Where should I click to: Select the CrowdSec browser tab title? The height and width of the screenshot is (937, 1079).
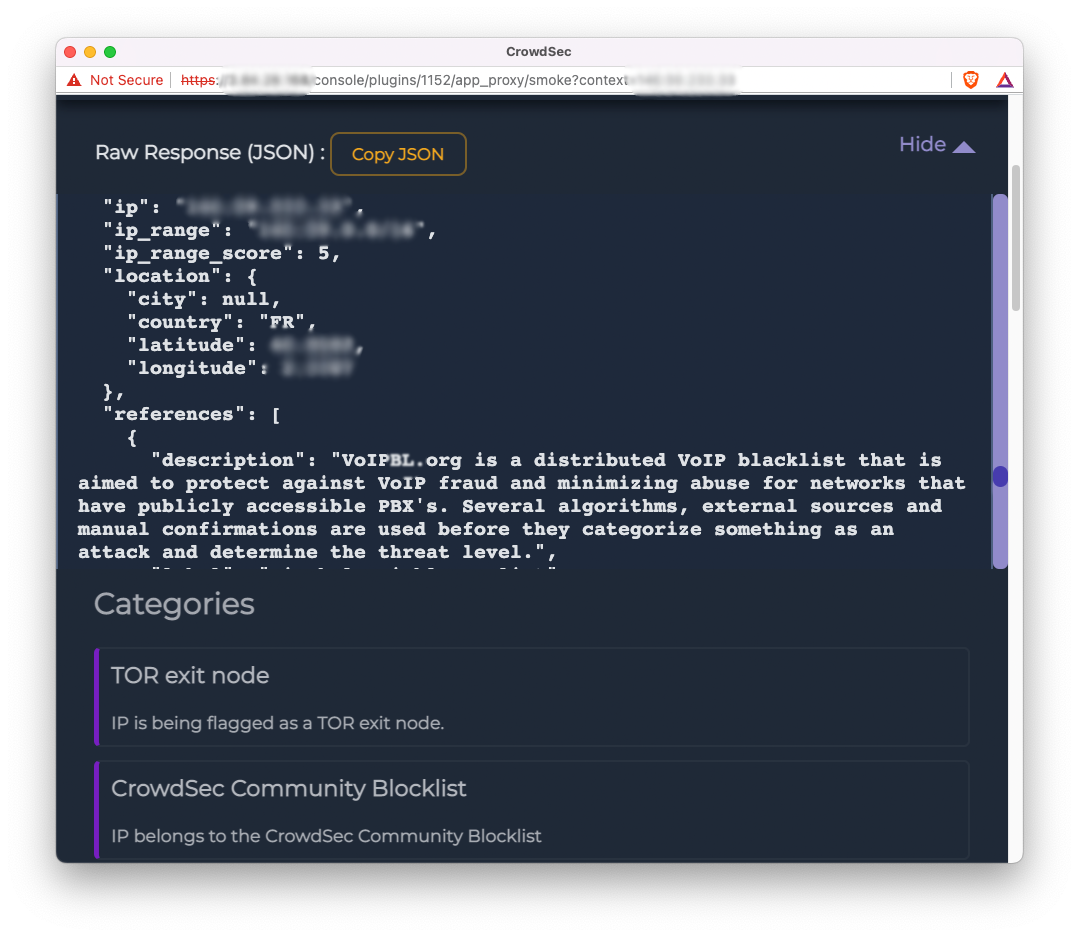(x=538, y=51)
